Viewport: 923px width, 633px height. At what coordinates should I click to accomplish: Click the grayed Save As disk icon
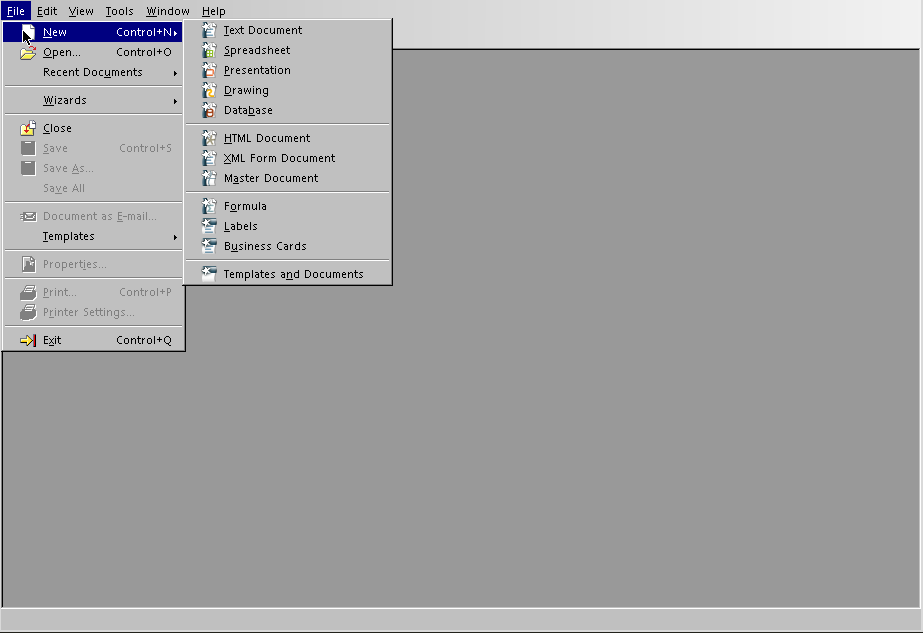click(28, 168)
